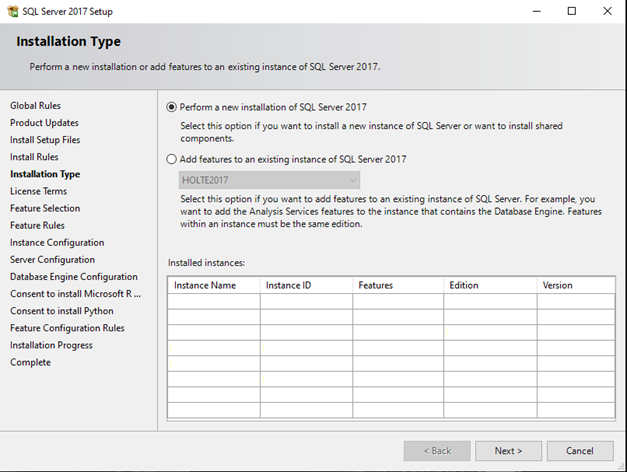Click the disabled Back button
Viewport: 627px width, 472px height.
[x=436, y=451]
